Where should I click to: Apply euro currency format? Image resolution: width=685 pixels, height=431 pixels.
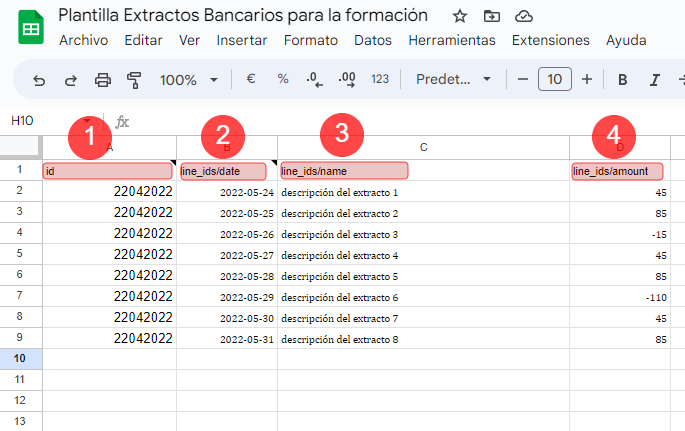251,80
